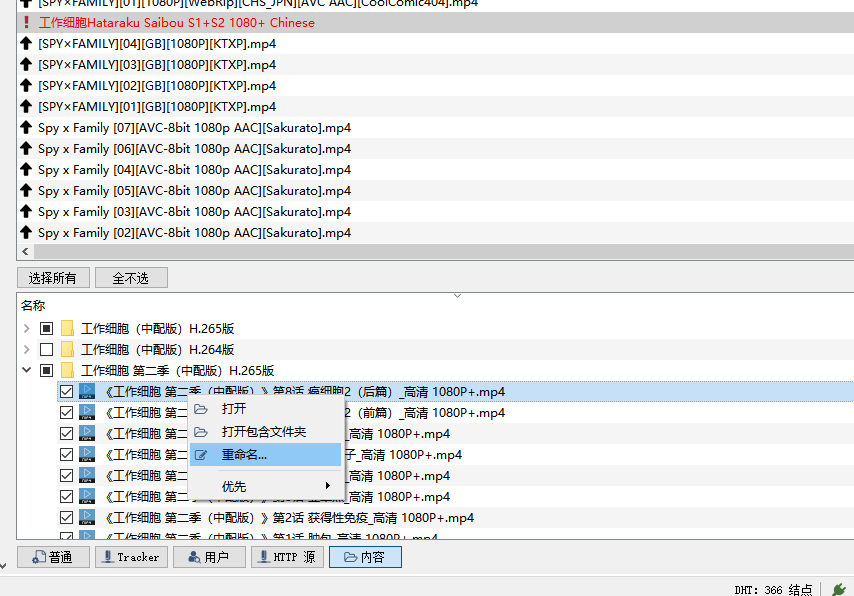The image size is (854, 596).
Task: Click the red error icon of 工作细胞Hataraku Saibou torrent
Action: pyautogui.click(x=26, y=22)
